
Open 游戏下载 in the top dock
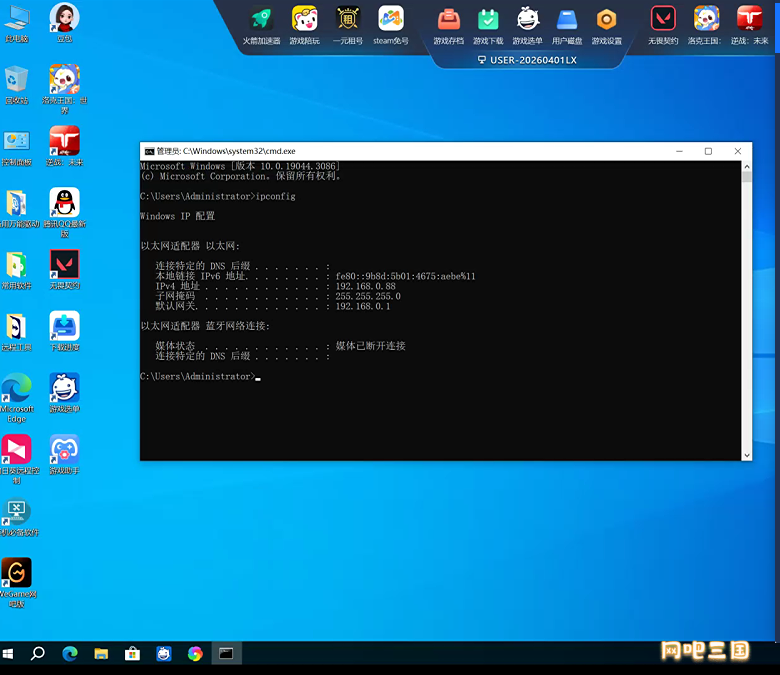coord(488,19)
